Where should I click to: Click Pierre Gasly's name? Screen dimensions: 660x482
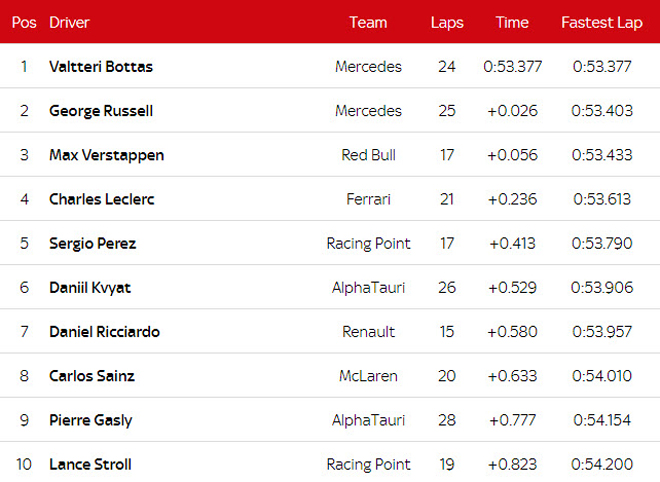click(90, 421)
